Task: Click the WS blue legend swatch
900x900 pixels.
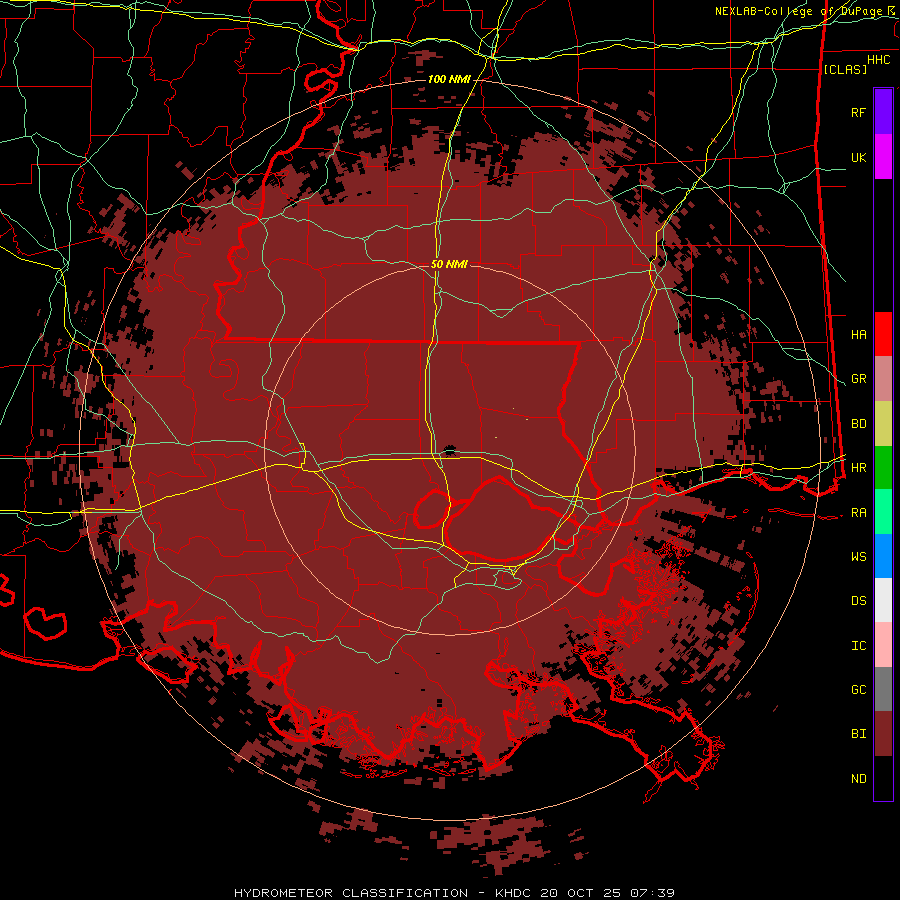Action: coord(883,556)
